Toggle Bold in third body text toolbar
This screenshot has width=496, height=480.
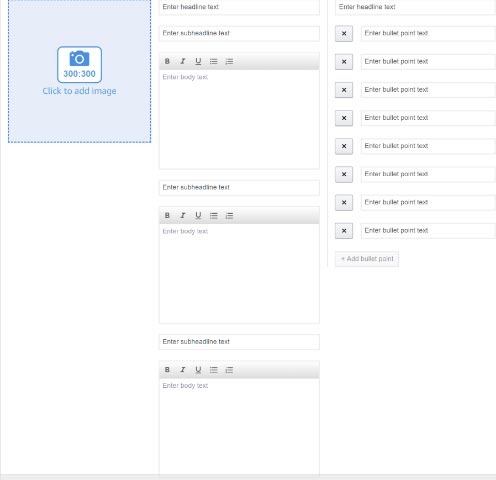pyautogui.click(x=167, y=370)
